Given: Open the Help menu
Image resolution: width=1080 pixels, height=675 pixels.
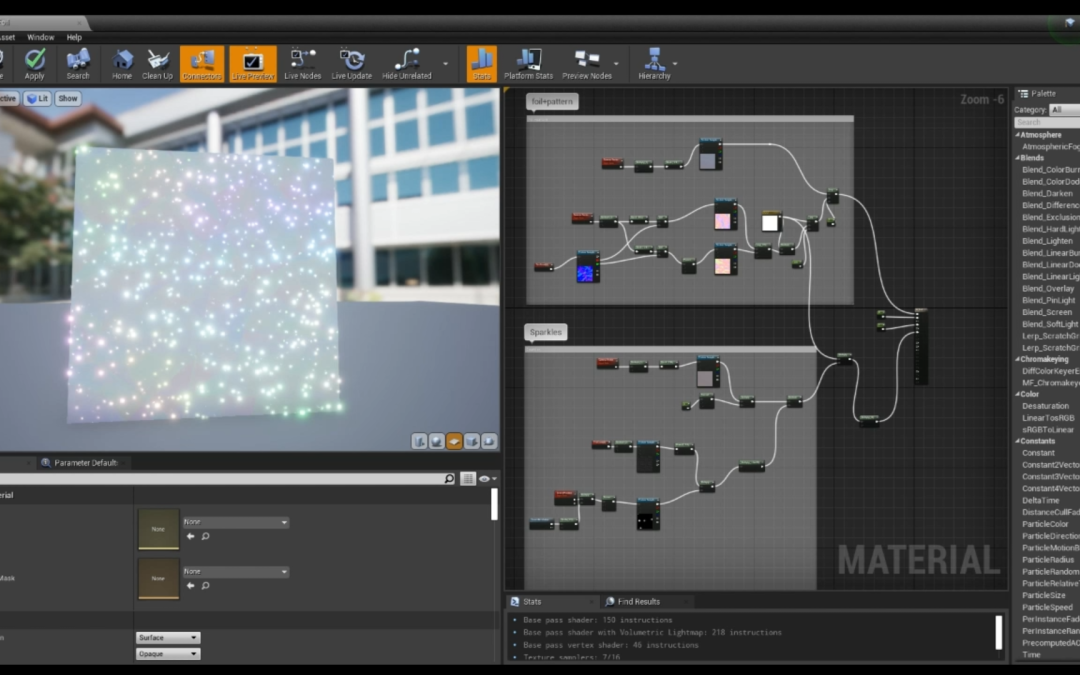Looking at the screenshot, I should click(x=74, y=37).
